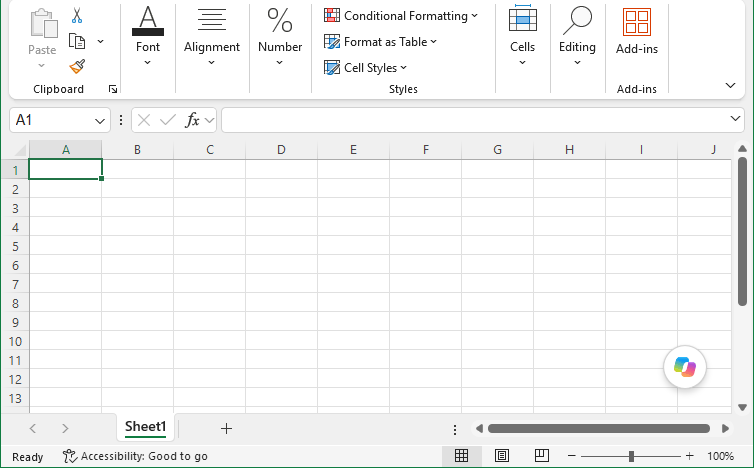This screenshot has width=754, height=468.
Task: Open Clipboard pane dialog launcher
Action: pyautogui.click(x=113, y=89)
